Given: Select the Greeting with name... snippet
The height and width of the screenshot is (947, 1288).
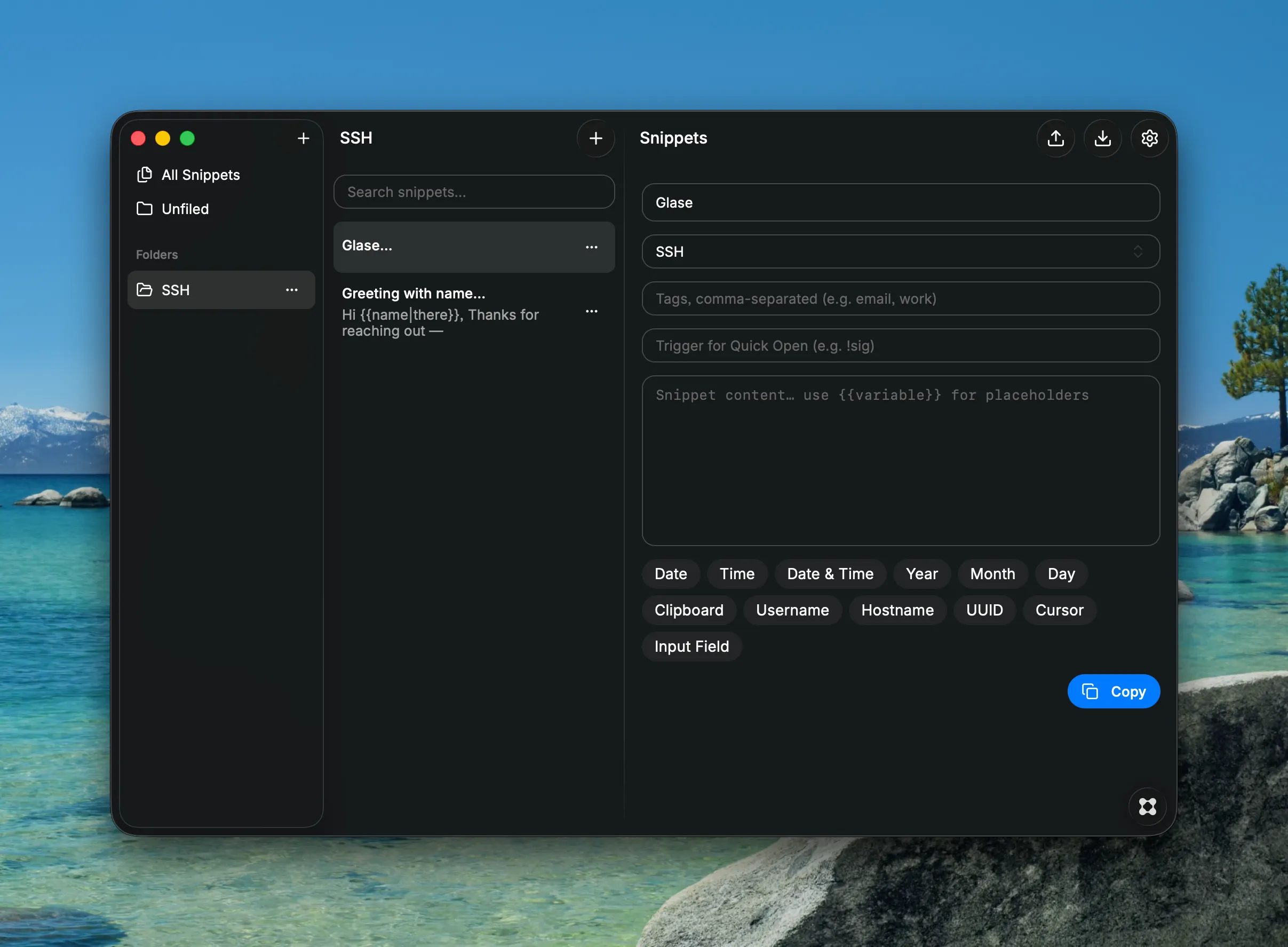Looking at the screenshot, I should (x=474, y=311).
